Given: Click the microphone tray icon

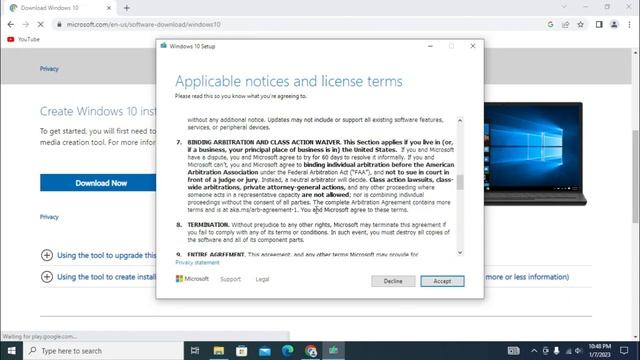Looking at the screenshot, I should tap(557, 351).
